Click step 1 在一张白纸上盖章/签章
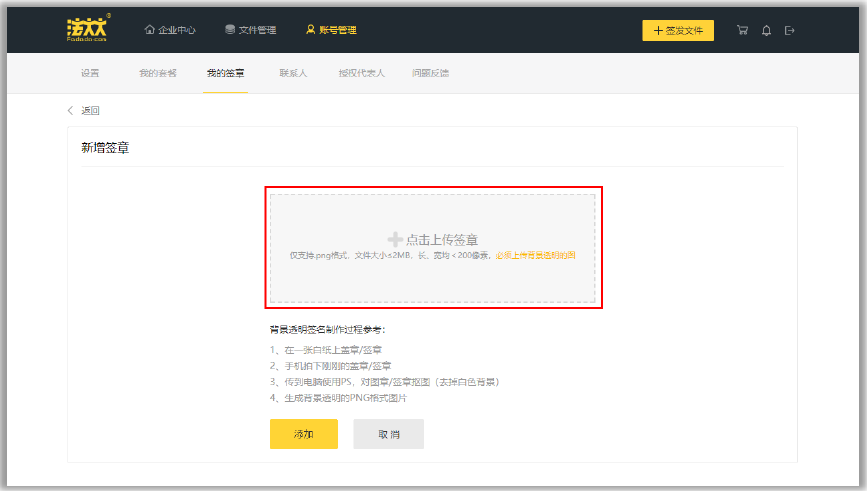This screenshot has width=867, height=491. pos(326,350)
